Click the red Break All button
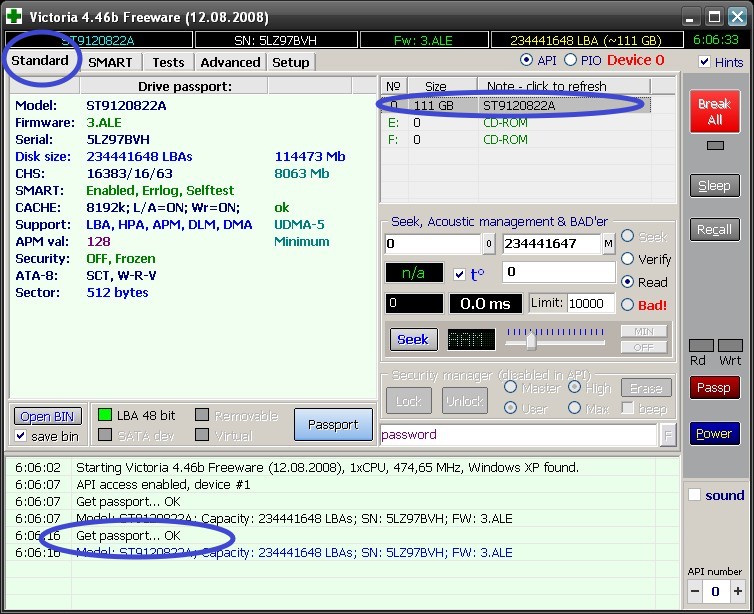This screenshot has width=754, height=614. [x=714, y=111]
